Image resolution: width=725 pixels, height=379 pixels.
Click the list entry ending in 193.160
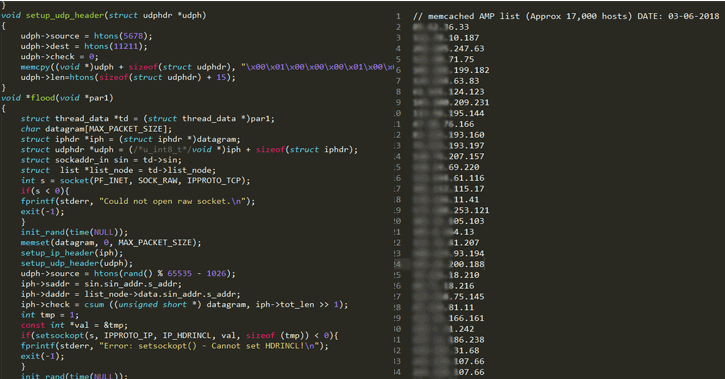coord(449,135)
